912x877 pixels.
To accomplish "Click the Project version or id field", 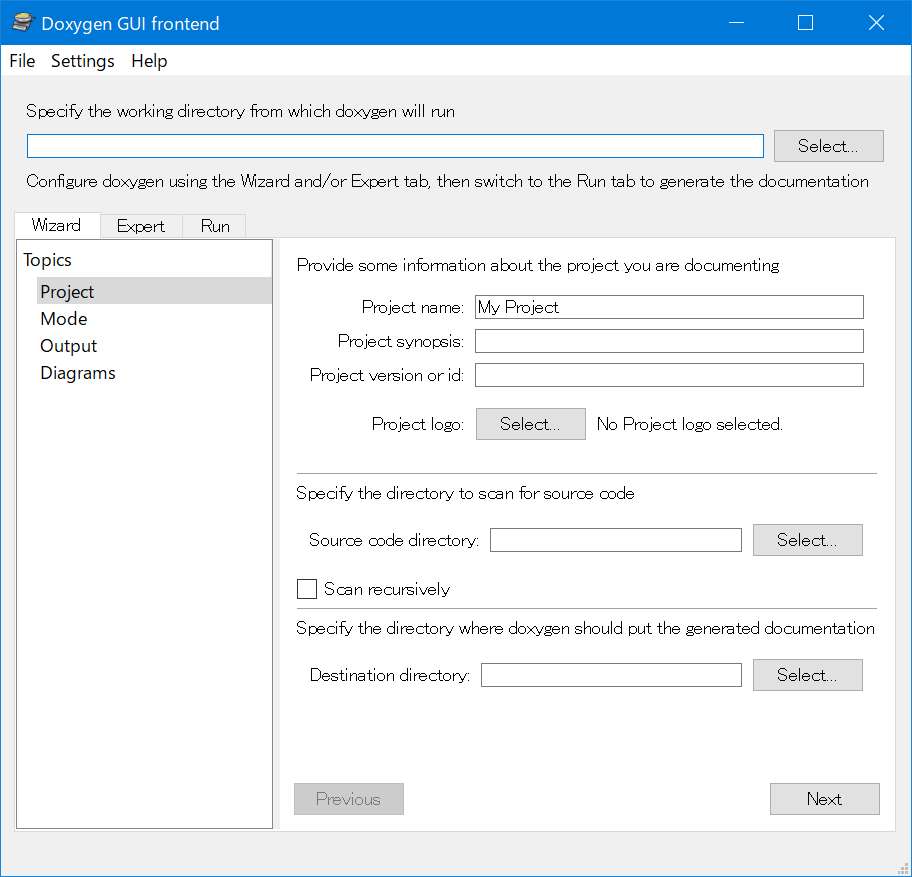I will 669,375.
